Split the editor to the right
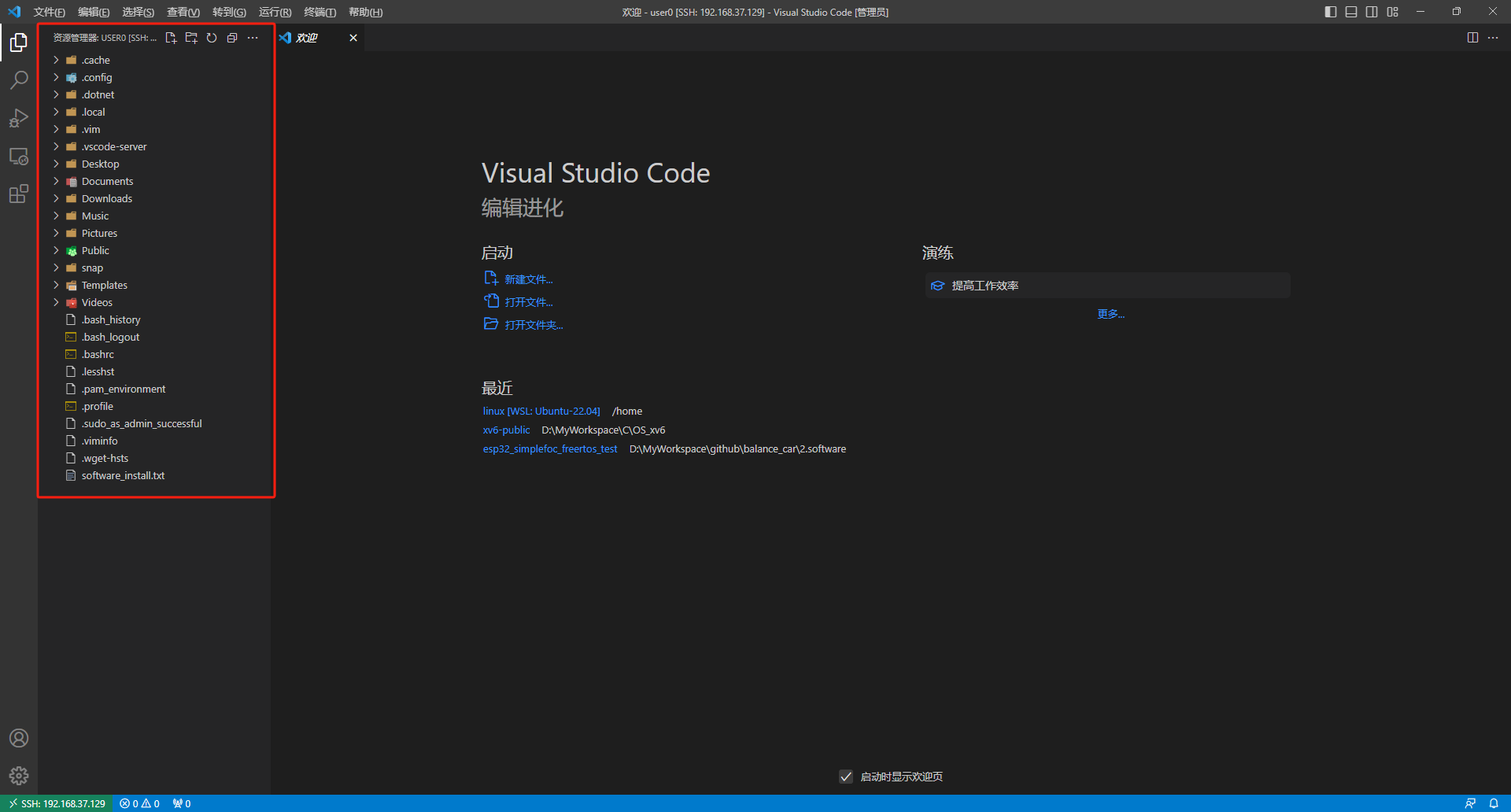This screenshot has height=812, width=1511. [x=1472, y=38]
